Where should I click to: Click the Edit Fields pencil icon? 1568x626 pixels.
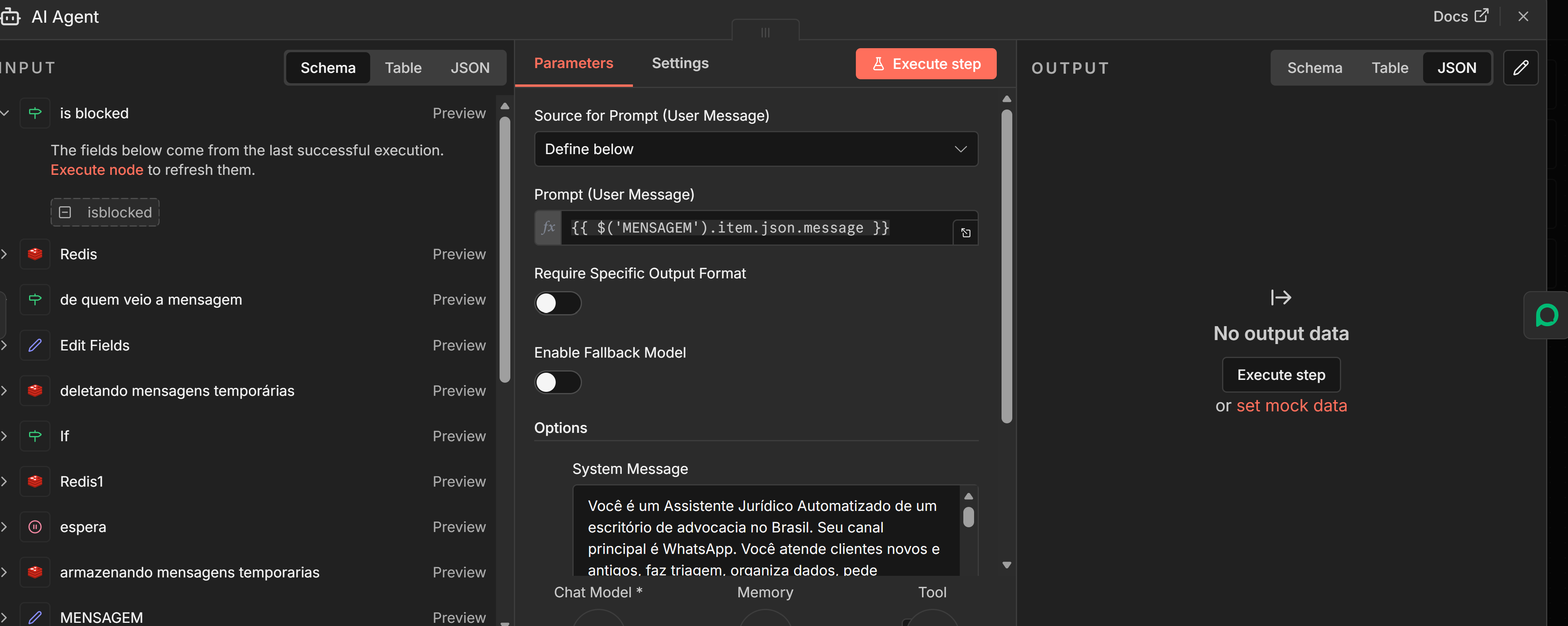point(35,345)
